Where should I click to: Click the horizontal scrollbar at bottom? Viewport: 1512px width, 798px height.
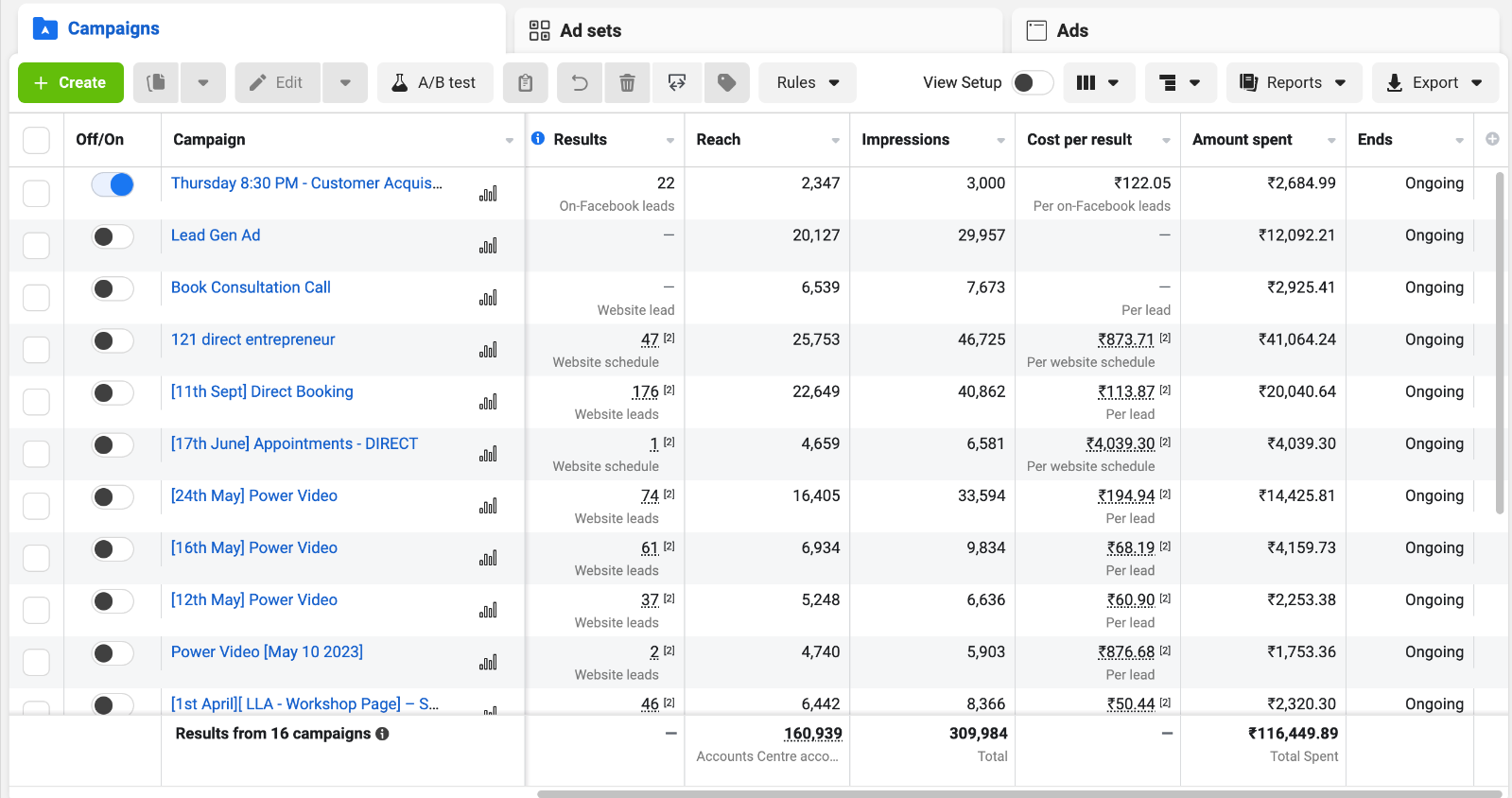1019,794
